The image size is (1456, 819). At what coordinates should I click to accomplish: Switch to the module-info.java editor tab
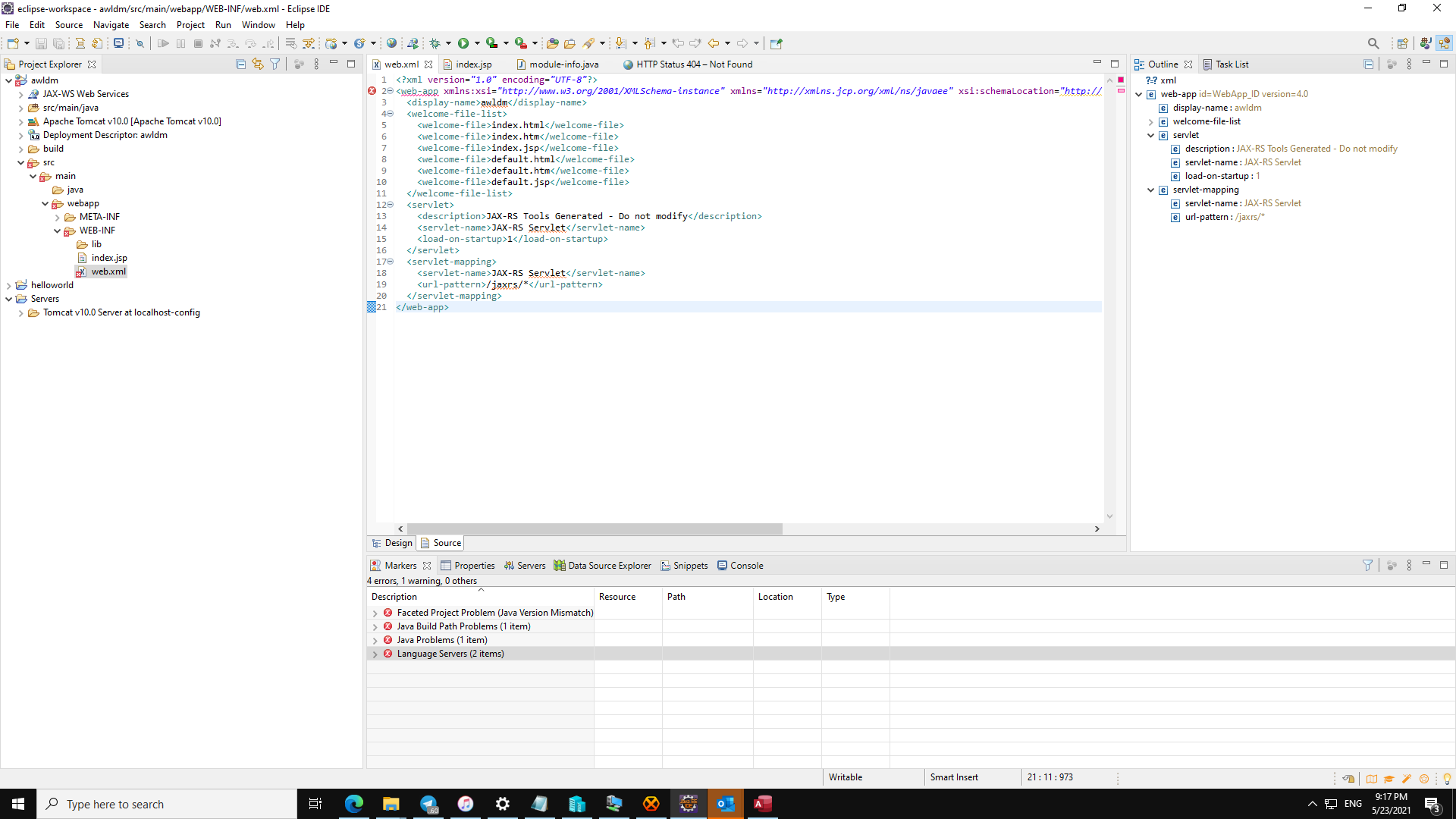[563, 64]
